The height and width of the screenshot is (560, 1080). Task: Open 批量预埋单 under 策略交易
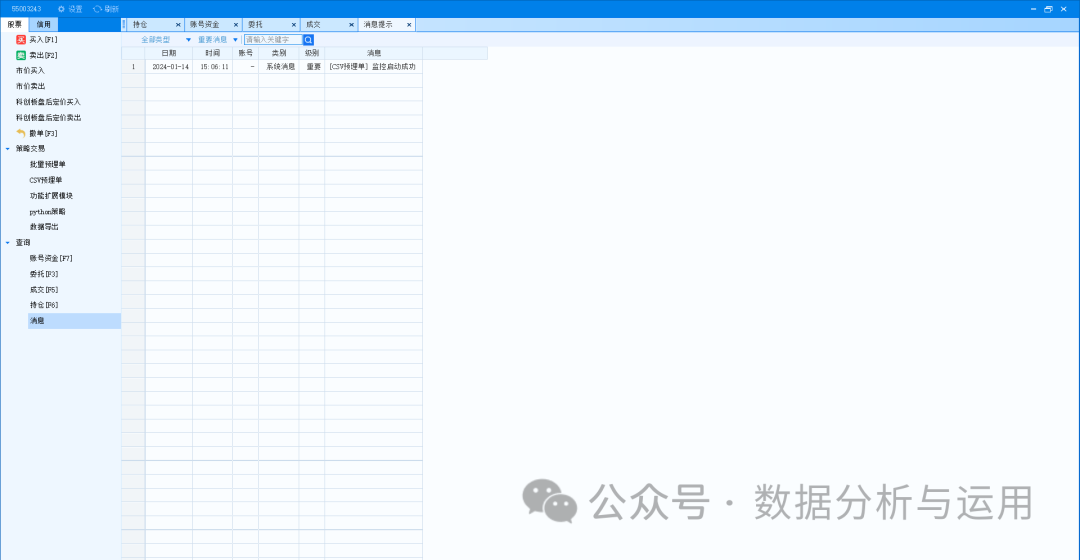[48, 165]
